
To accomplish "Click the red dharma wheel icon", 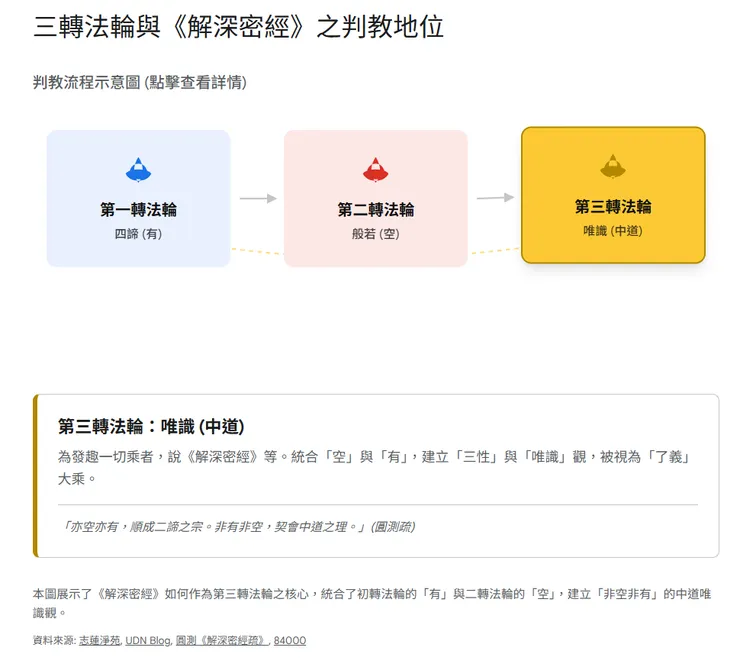I will [376, 170].
